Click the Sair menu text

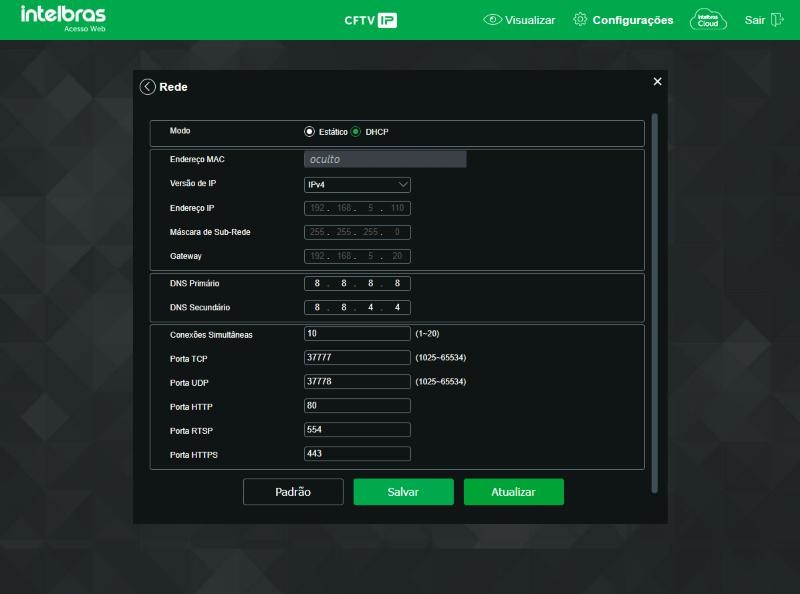click(755, 20)
